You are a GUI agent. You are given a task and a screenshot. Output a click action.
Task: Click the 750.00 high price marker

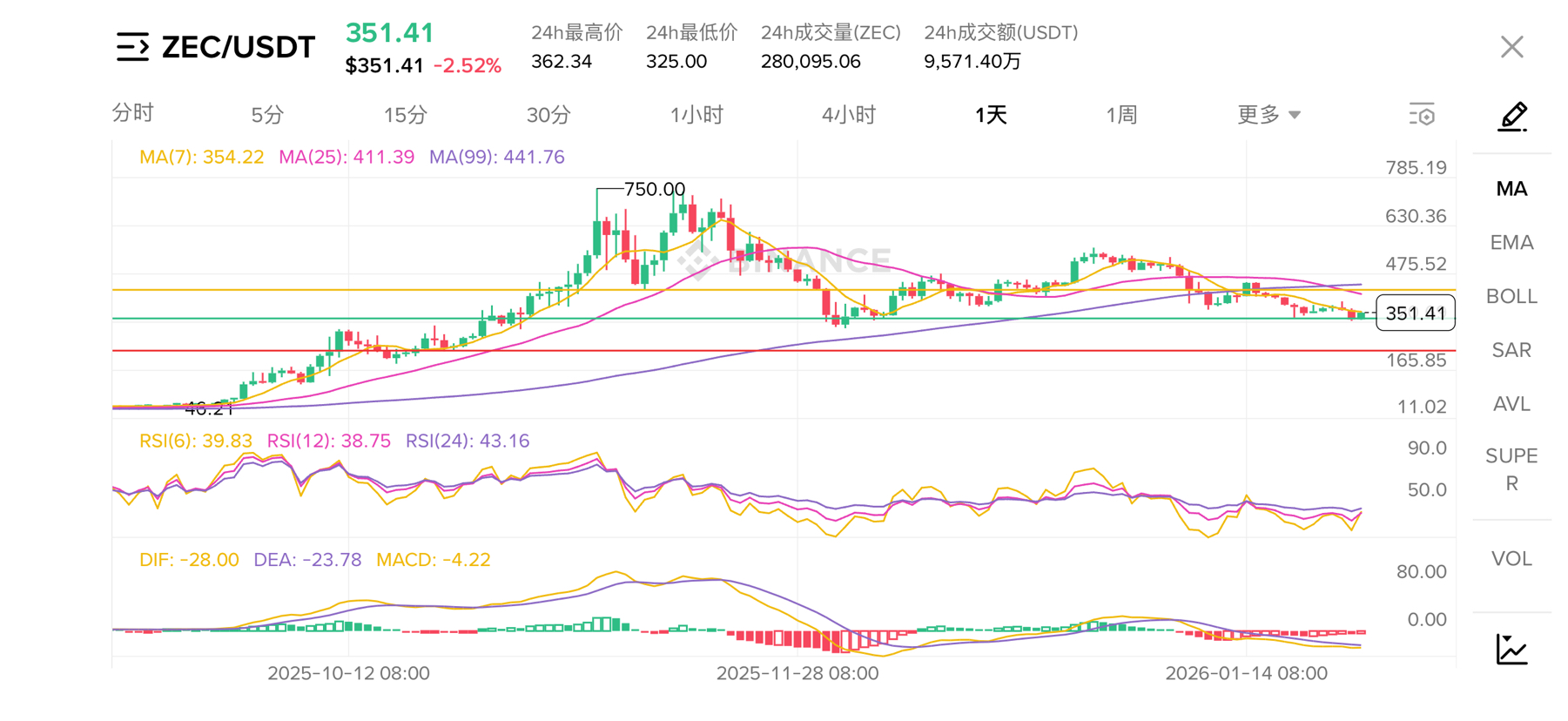coord(654,189)
